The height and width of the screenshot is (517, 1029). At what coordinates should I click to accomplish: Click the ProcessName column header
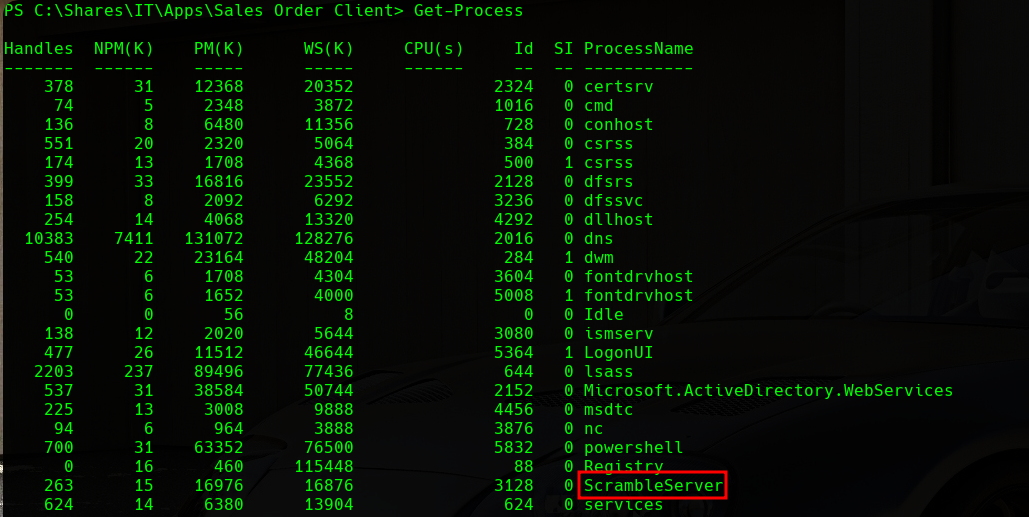coord(638,49)
